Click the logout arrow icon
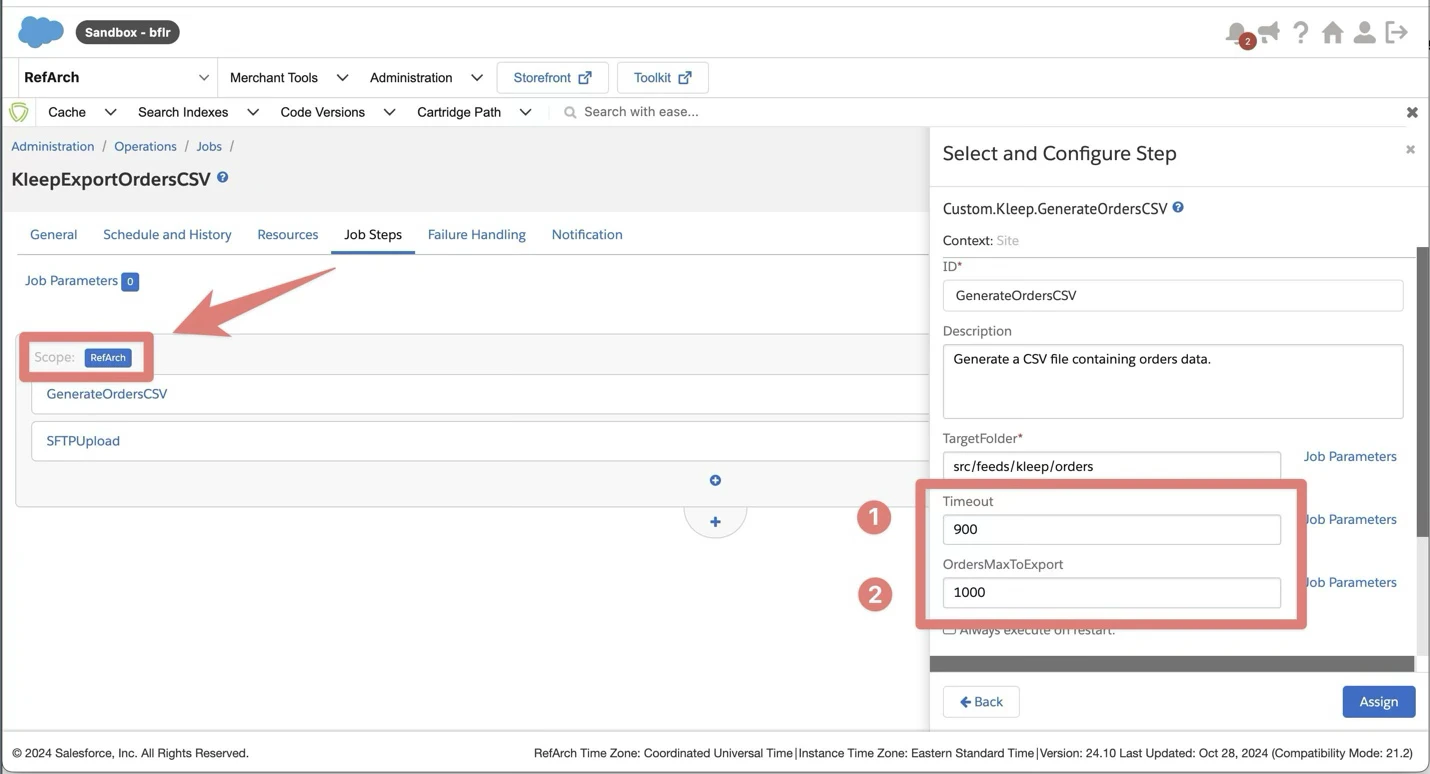The height and width of the screenshot is (774, 1430). (1397, 33)
